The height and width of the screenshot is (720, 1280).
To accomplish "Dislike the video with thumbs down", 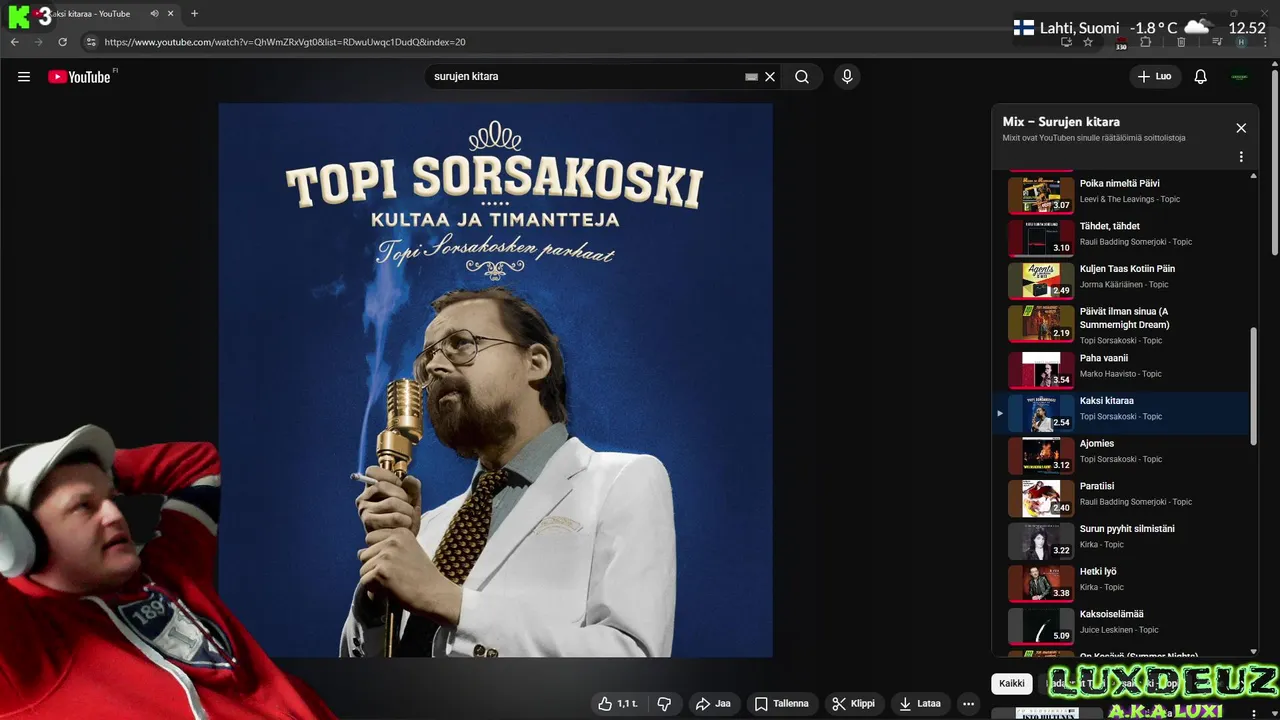I will click(664, 704).
